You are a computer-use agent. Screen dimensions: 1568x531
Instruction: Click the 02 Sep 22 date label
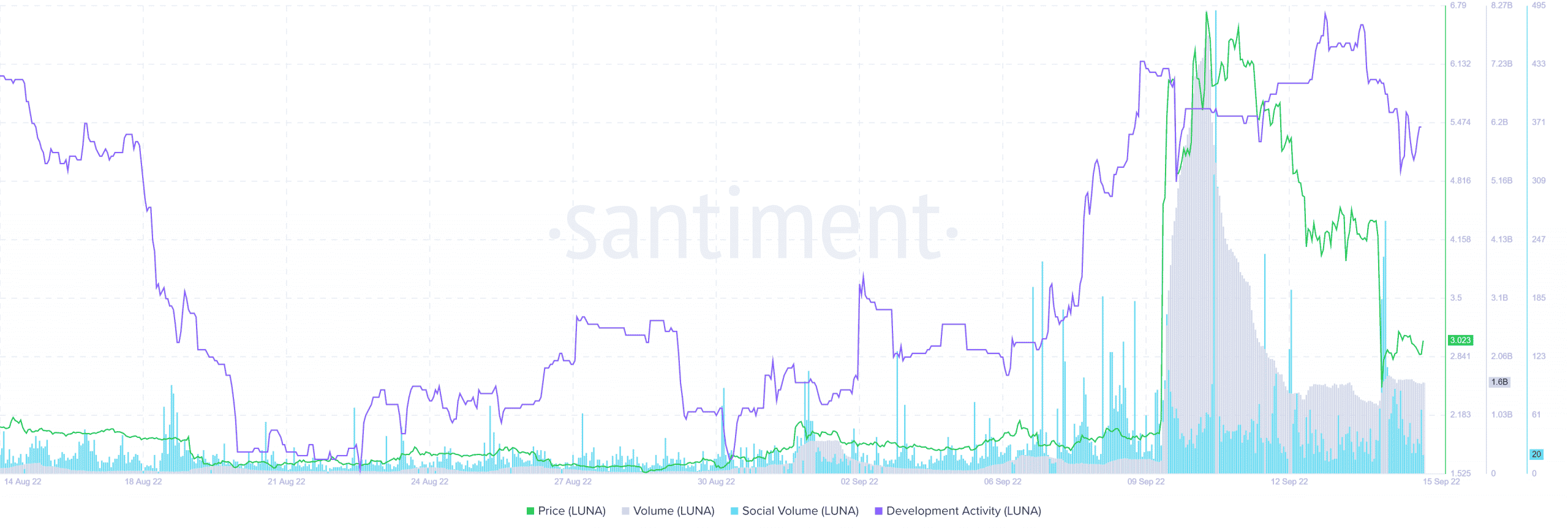859,481
